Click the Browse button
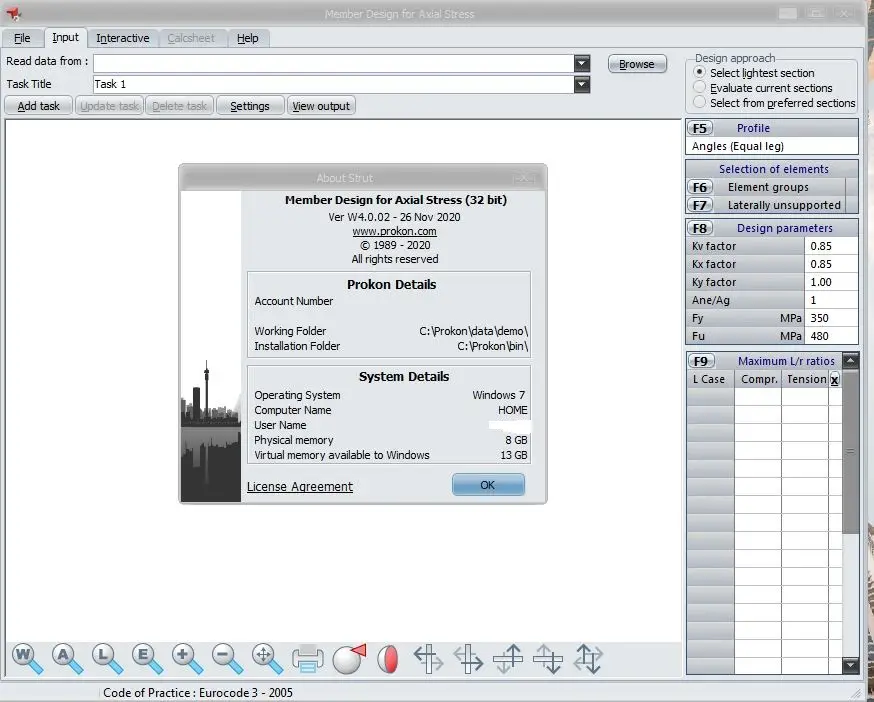This screenshot has height=702, width=874. pos(637,64)
